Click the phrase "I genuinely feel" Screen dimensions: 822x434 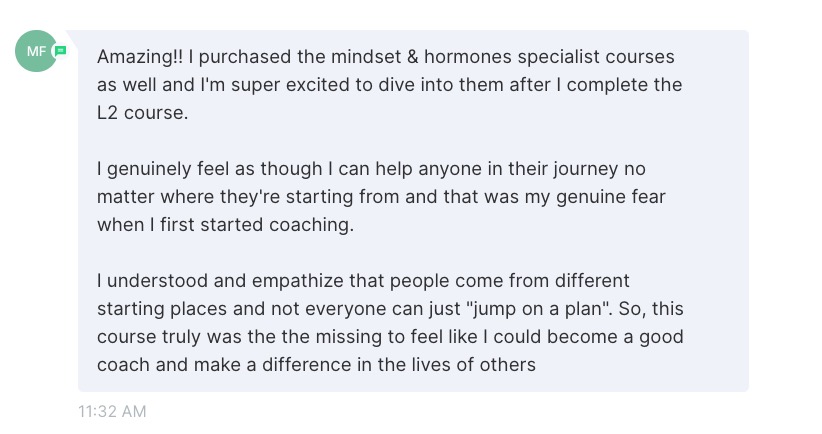pos(163,169)
